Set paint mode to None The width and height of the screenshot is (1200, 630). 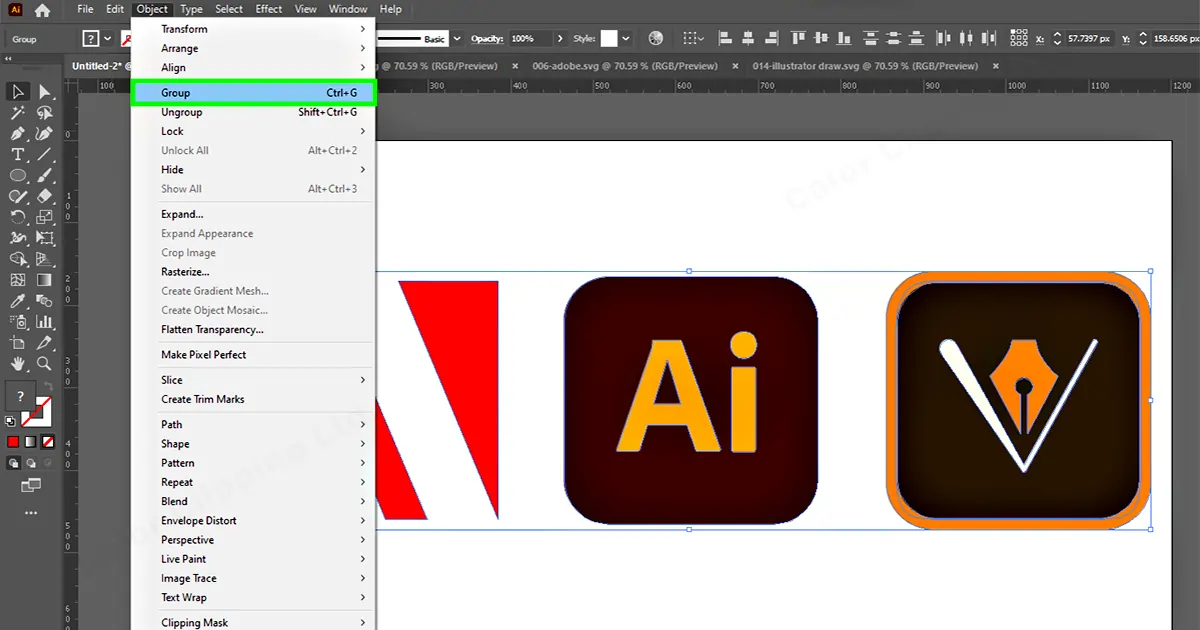coord(46,442)
